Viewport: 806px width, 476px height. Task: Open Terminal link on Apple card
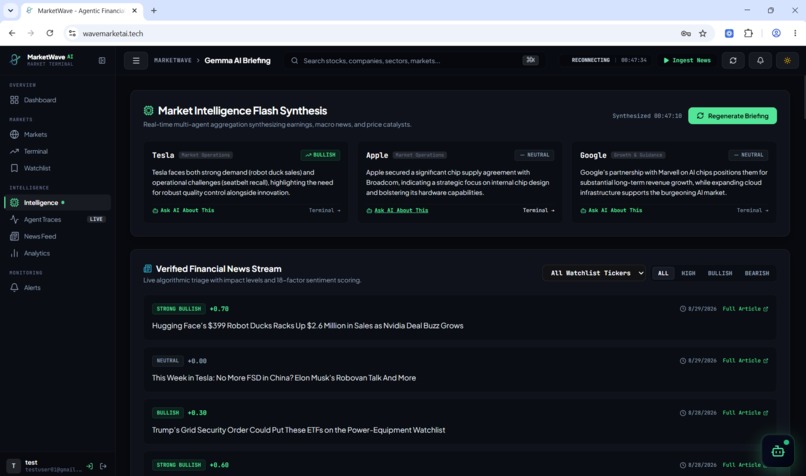point(538,210)
